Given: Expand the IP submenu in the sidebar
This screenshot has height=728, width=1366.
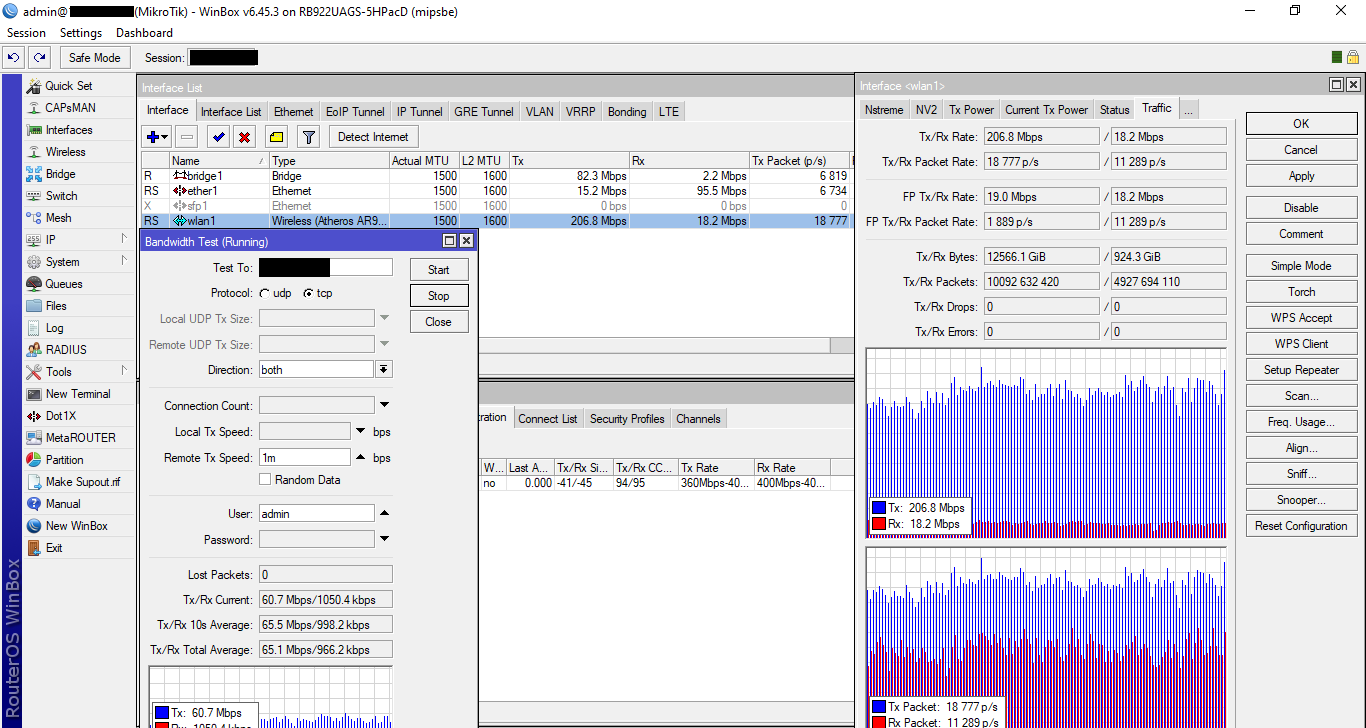Looking at the screenshot, I should pyautogui.click(x=79, y=240).
